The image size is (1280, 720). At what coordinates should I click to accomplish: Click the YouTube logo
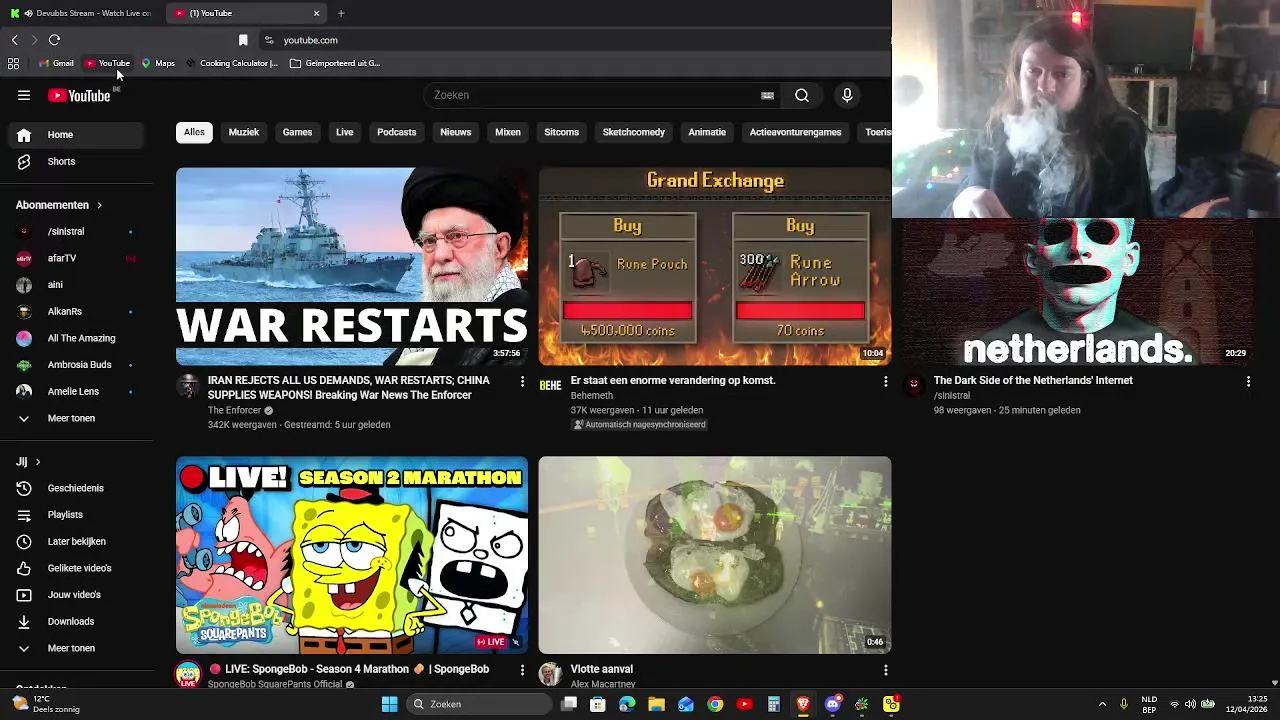tap(79, 95)
